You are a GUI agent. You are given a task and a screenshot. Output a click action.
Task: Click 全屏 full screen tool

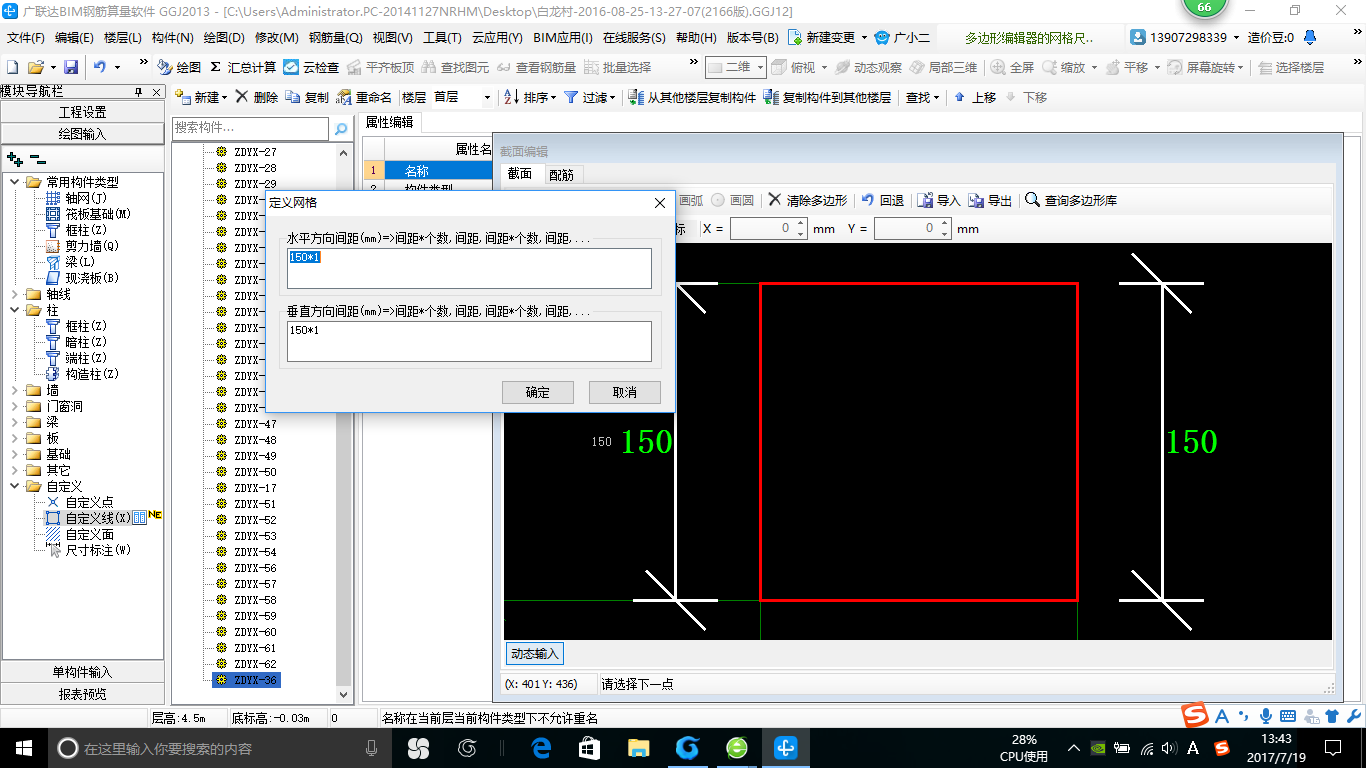tap(1012, 67)
